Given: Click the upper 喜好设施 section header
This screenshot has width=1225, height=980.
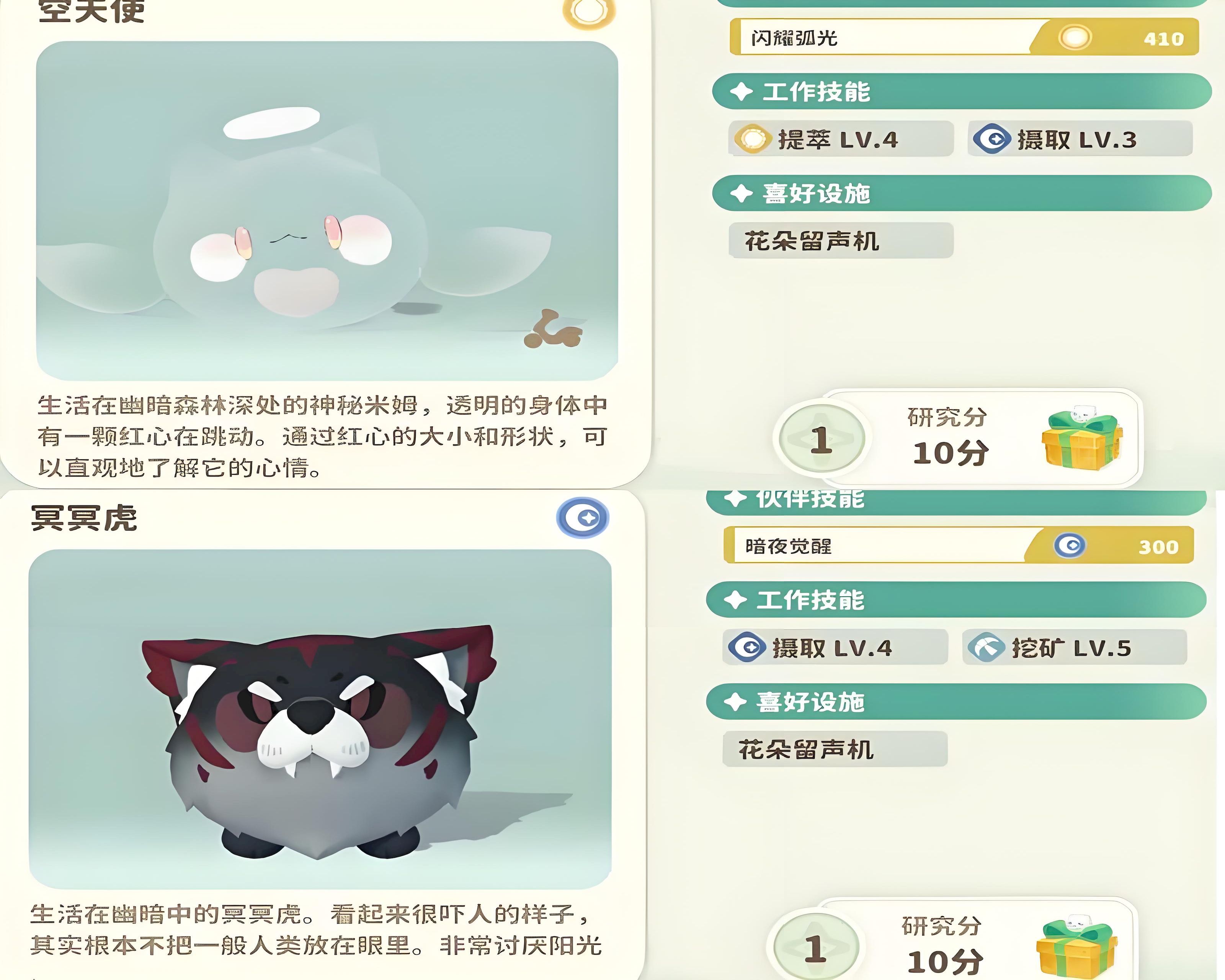Looking at the screenshot, I should pos(962,193).
